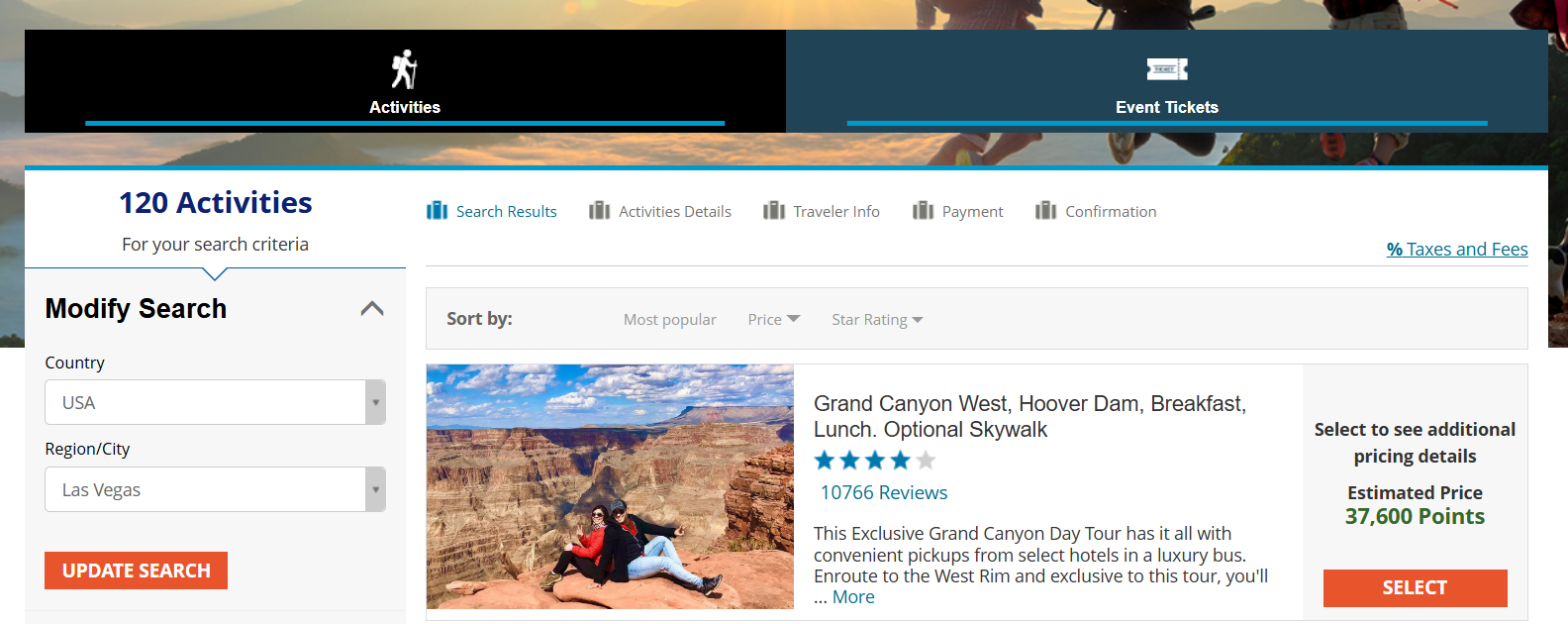Click the suitcase icon beside Confirmation

1046,211
